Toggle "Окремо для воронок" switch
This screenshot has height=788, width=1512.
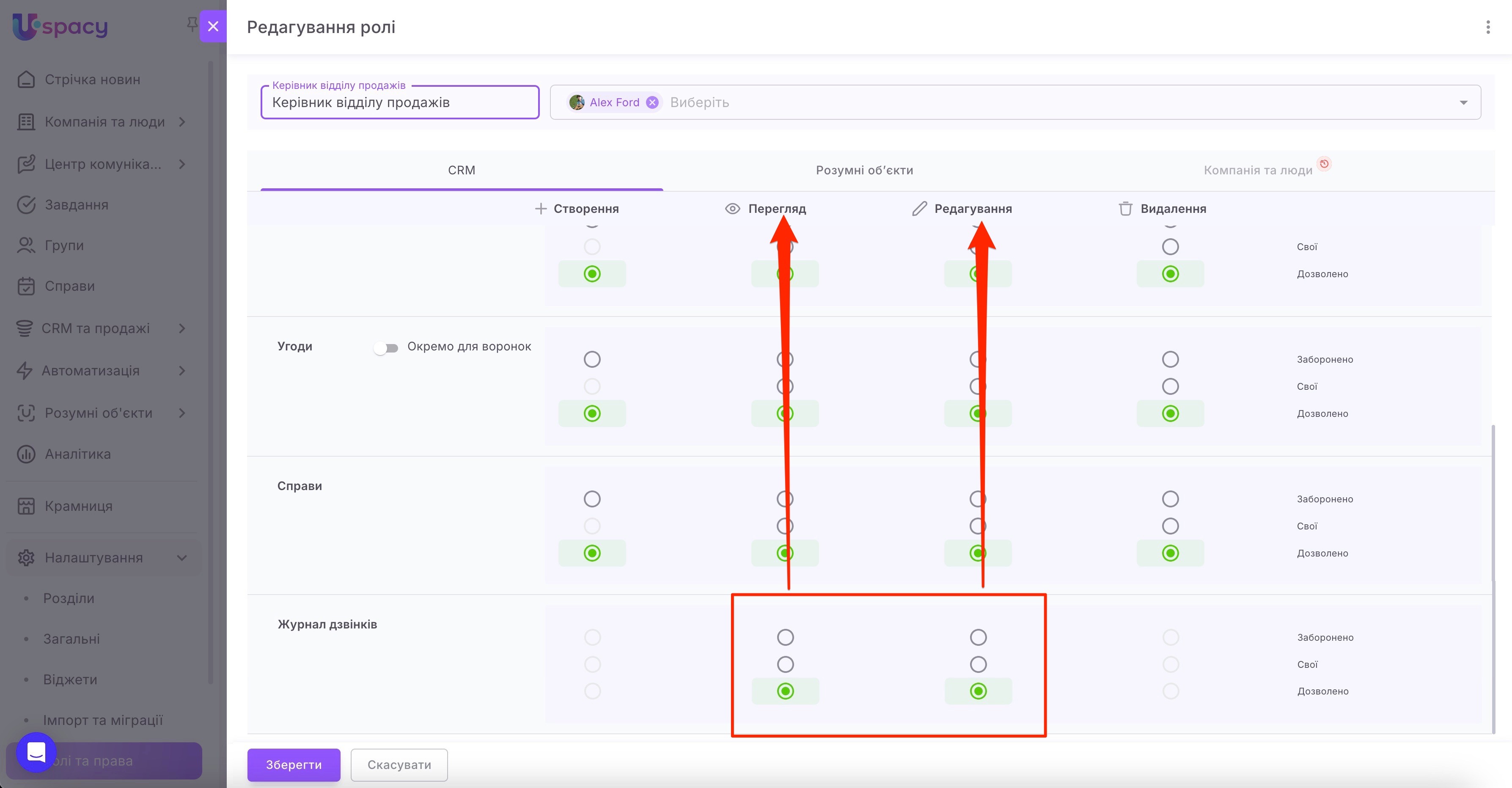(386, 347)
